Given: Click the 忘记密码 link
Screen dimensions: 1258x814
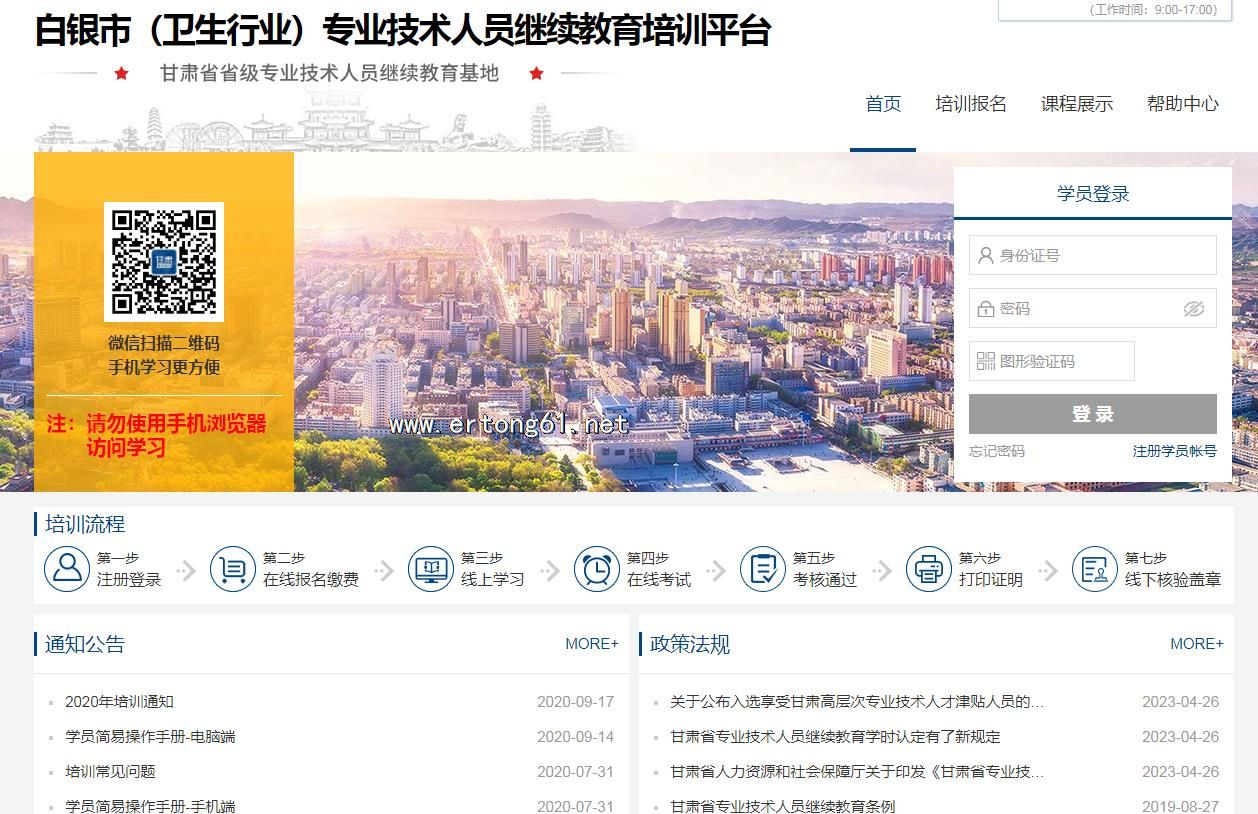Looking at the screenshot, I should point(996,451).
